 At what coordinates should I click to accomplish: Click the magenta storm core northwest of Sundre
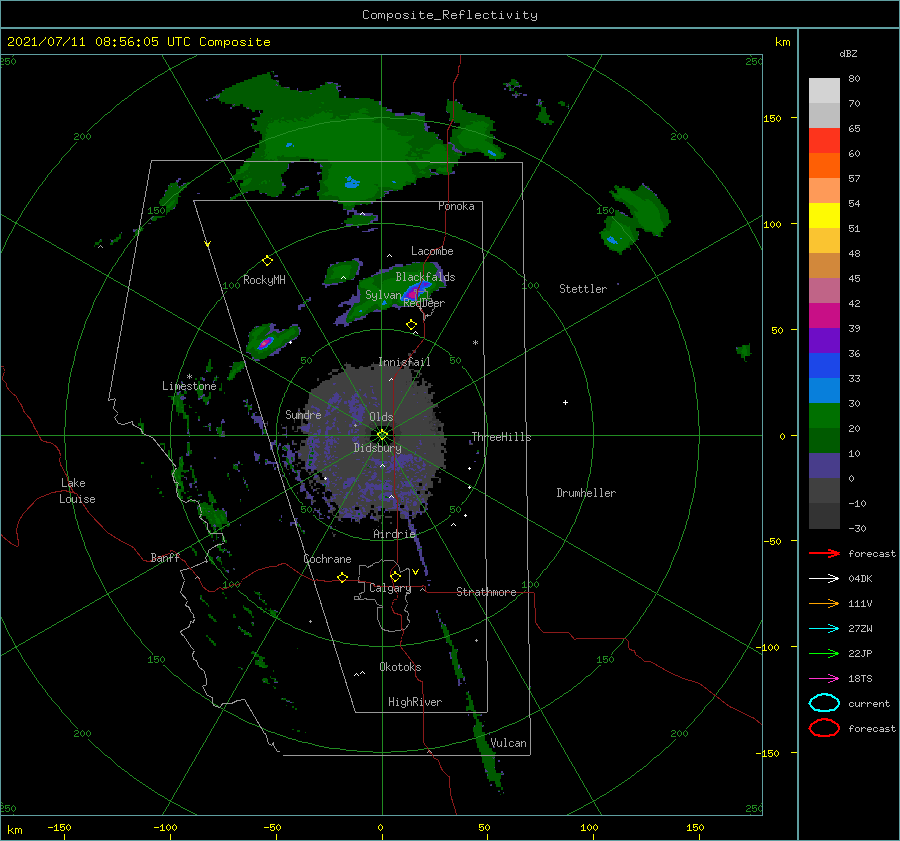pos(265,343)
